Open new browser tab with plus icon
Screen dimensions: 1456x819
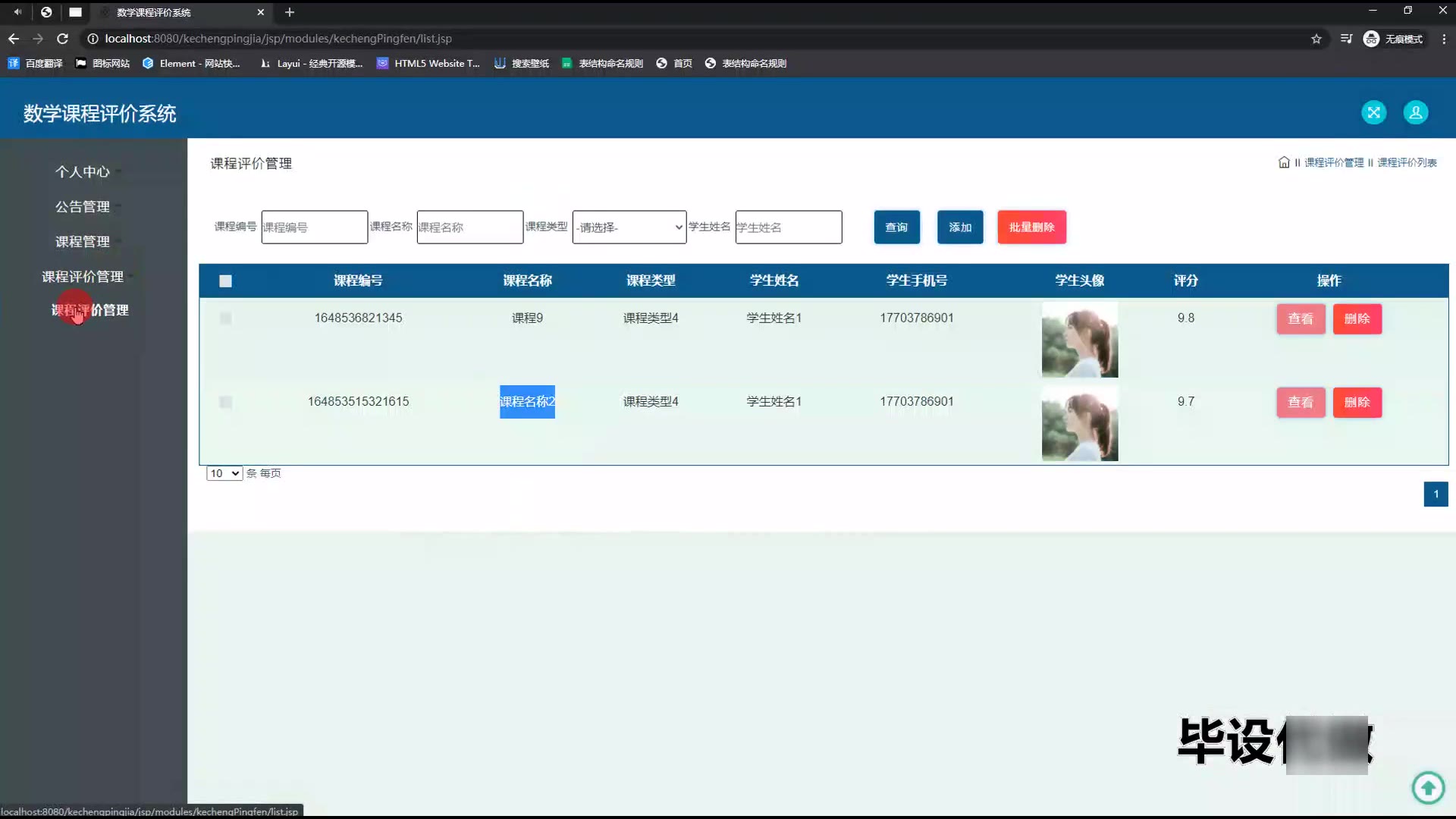click(289, 12)
